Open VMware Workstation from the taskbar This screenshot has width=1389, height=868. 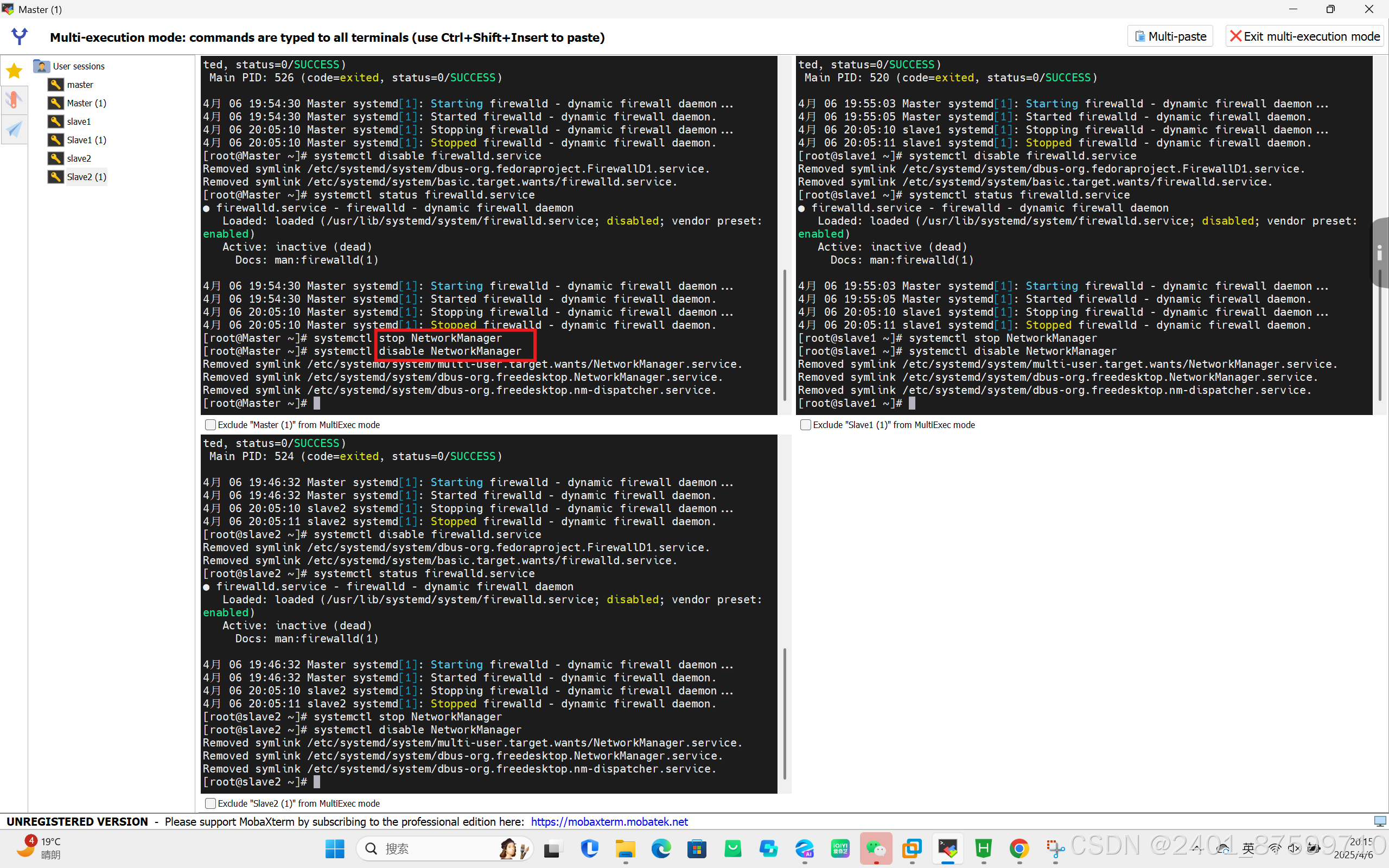pyautogui.click(x=912, y=848)
